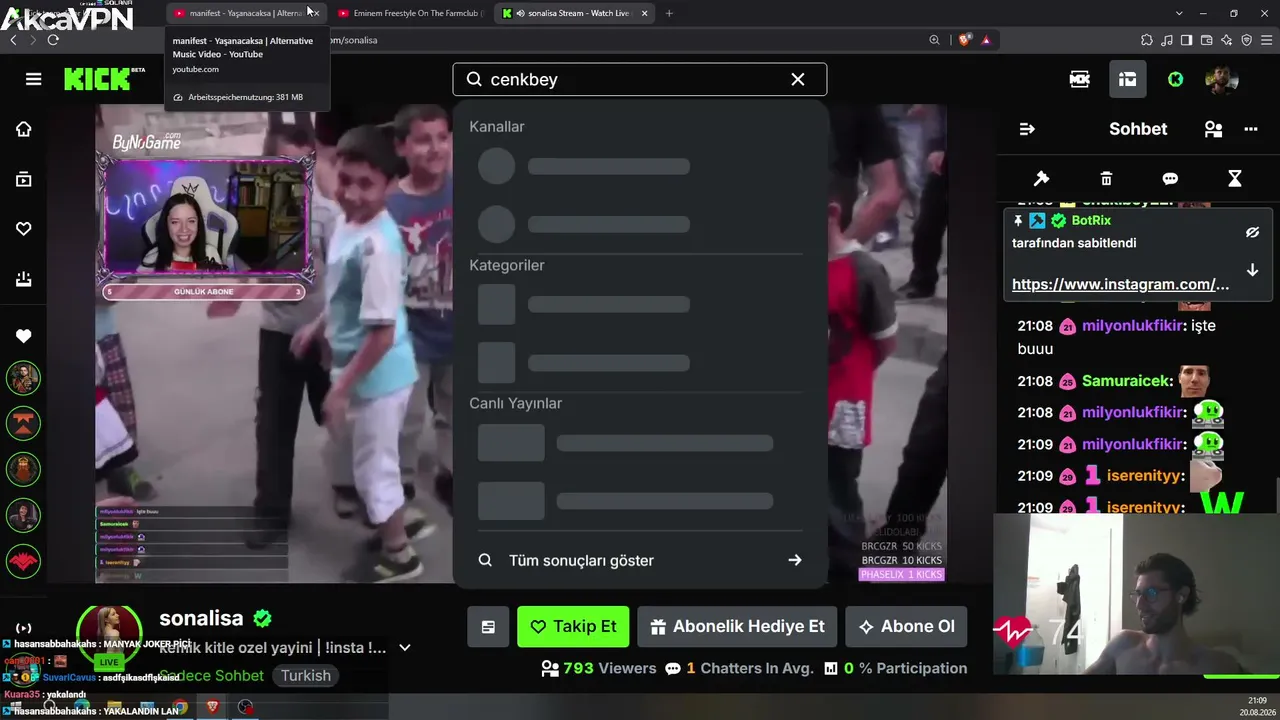Click iserenityy username at 21:09
Viewport: 1280px width, 720px height.
click(1145, 476)
